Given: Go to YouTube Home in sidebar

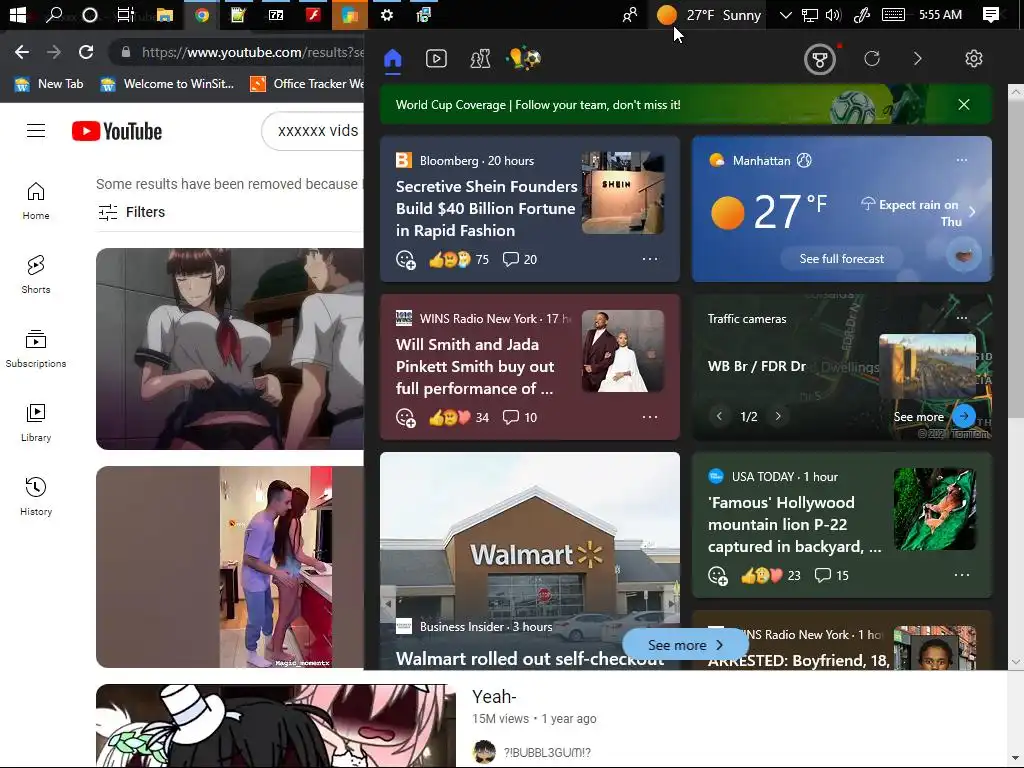Looking at the screenshot, I should (36, 200).
